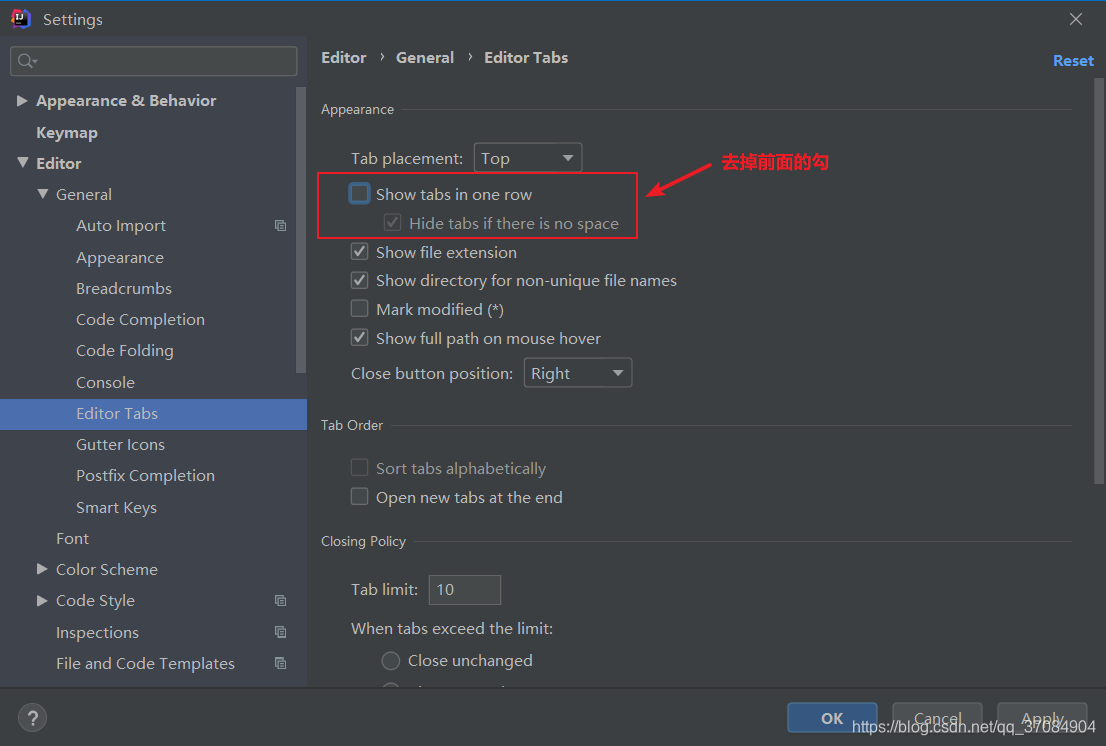
Task: Click the project-level icon beside File and Code Templates
Action: click(x=280, y=663)
